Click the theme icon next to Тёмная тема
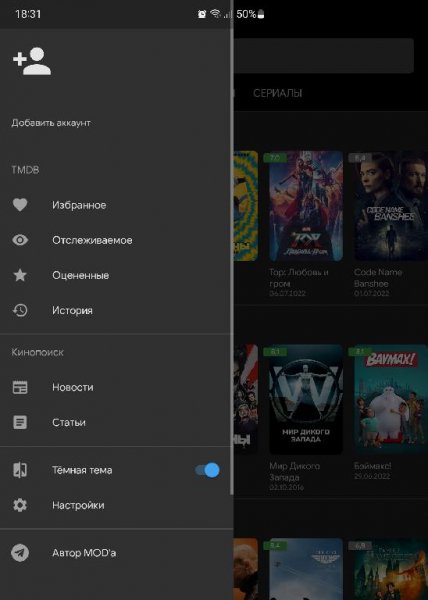The height and width of the screenshot is (600, 428). point(20,470)
